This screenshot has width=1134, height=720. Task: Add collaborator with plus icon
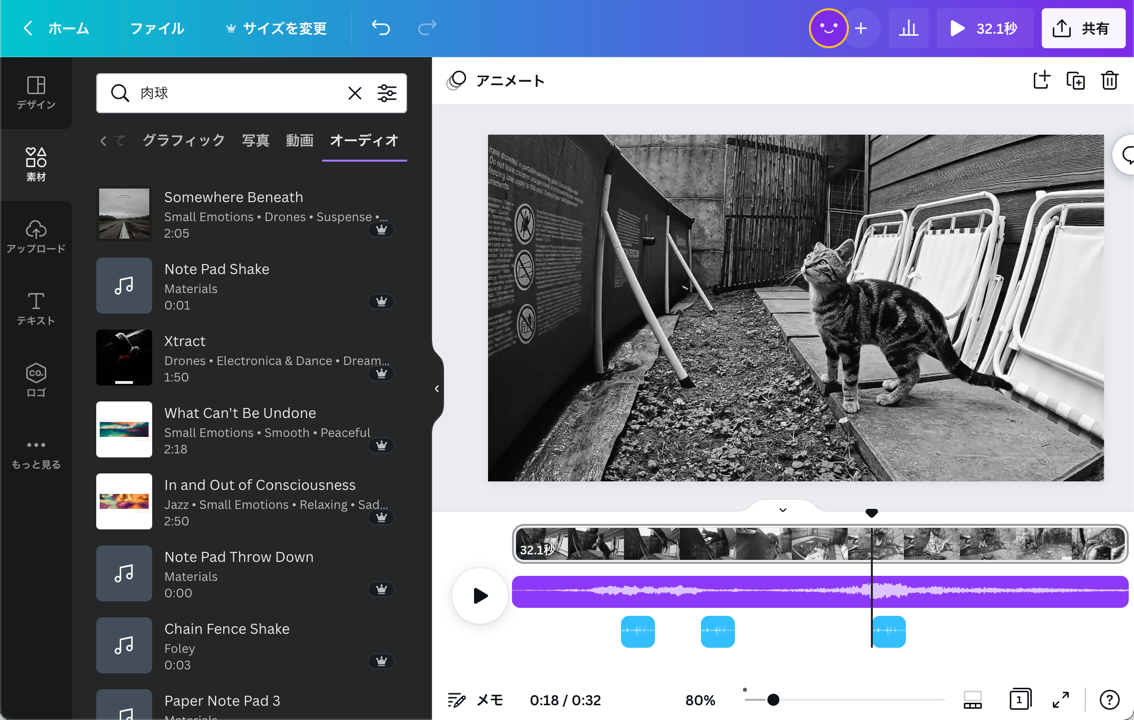(861, 28)
